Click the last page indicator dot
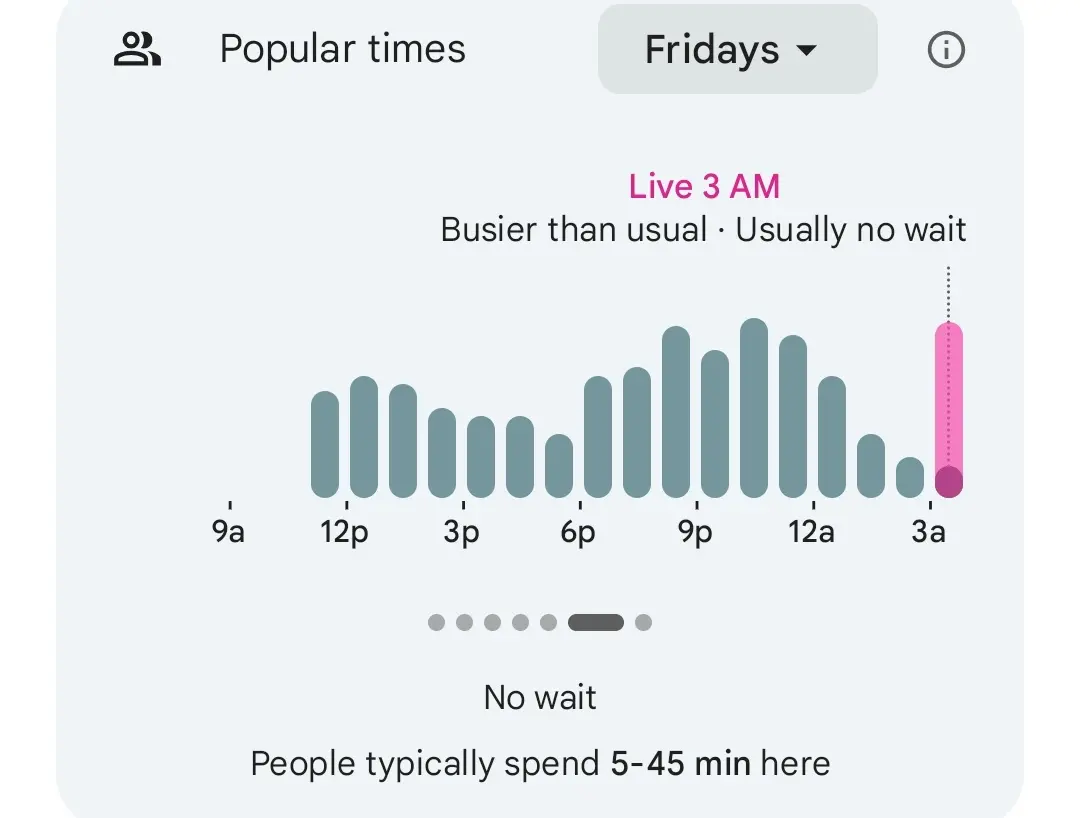Viewport: 1080px width, 818px height. click(x=643, y=622)
